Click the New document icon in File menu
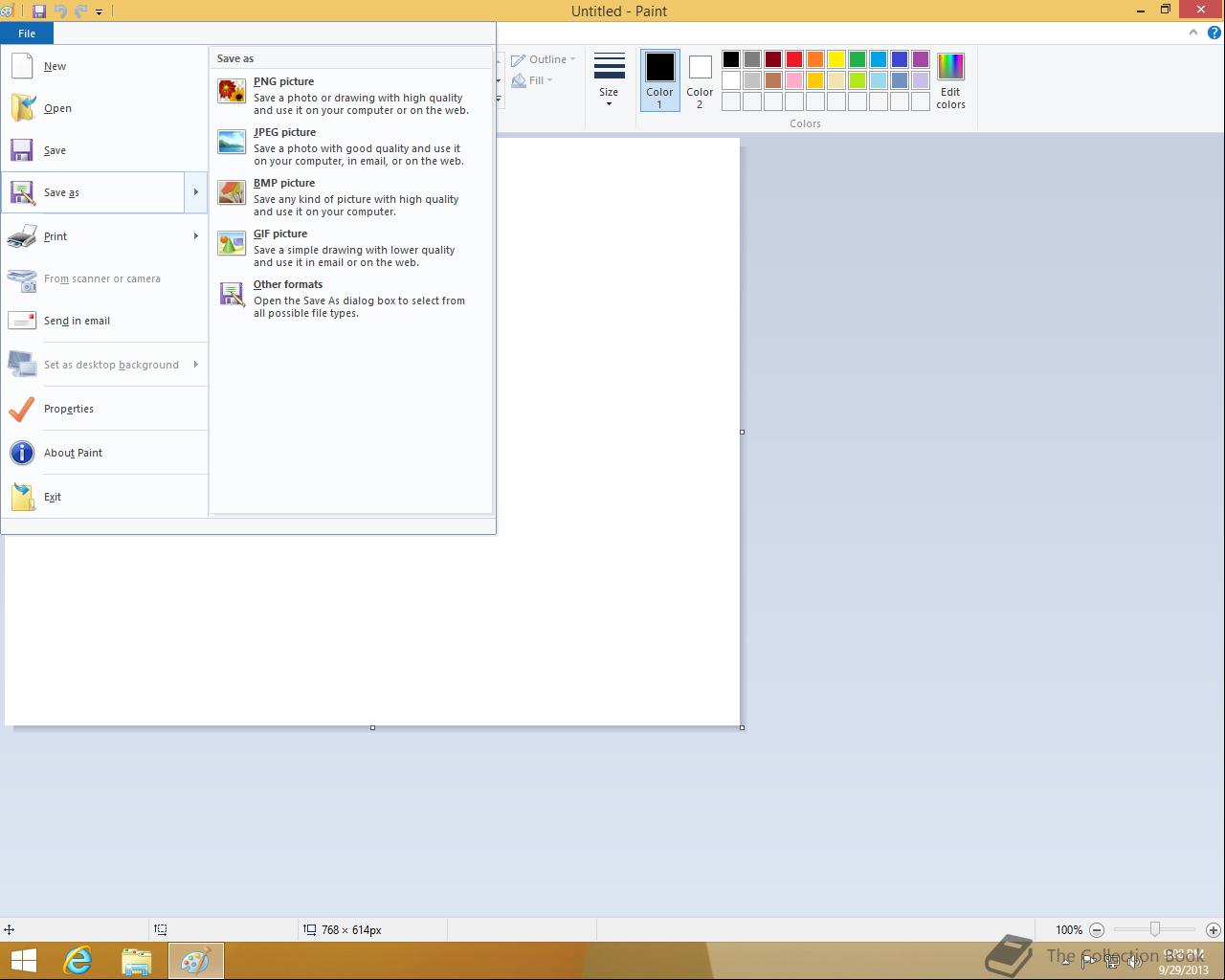The width and height of the screenshot is (1225, 980). pyautogui.click(x=22, y=66)
